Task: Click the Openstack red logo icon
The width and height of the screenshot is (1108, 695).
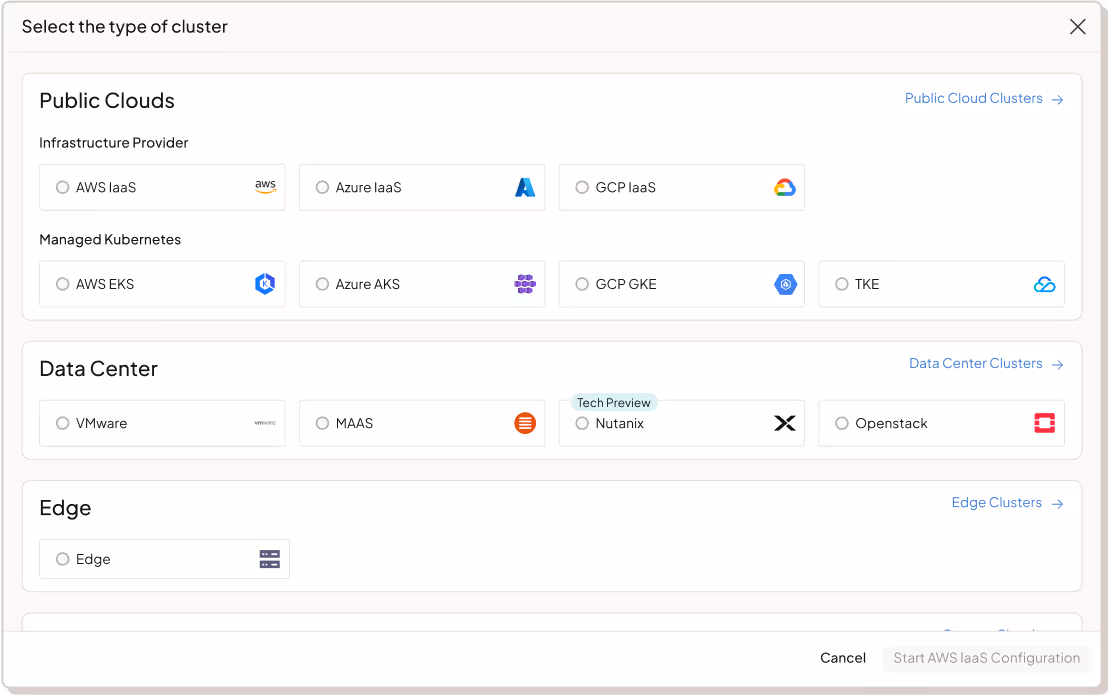Action: (x=1044, y=423)
